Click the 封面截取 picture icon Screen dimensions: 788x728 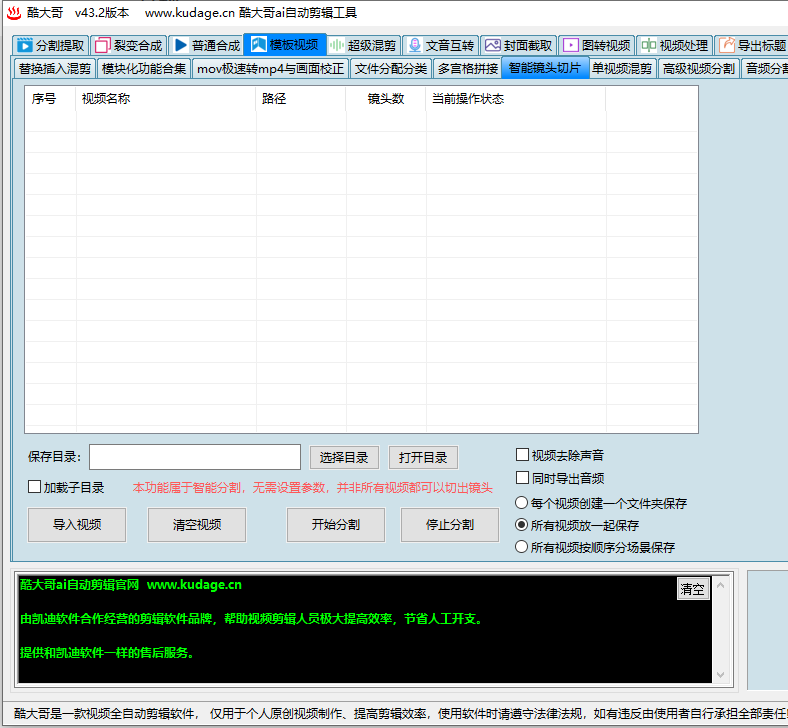click(x=492, y=45)
